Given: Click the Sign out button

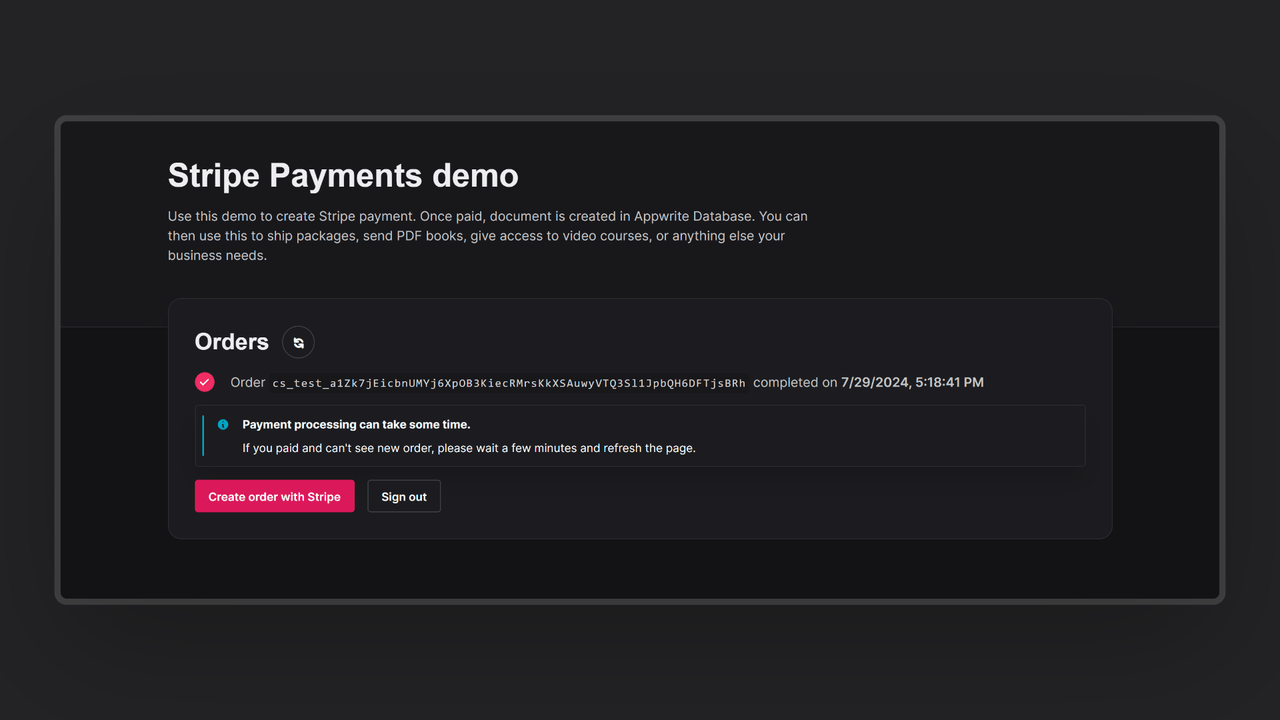Looking at the screenshot, I should 404,496.
